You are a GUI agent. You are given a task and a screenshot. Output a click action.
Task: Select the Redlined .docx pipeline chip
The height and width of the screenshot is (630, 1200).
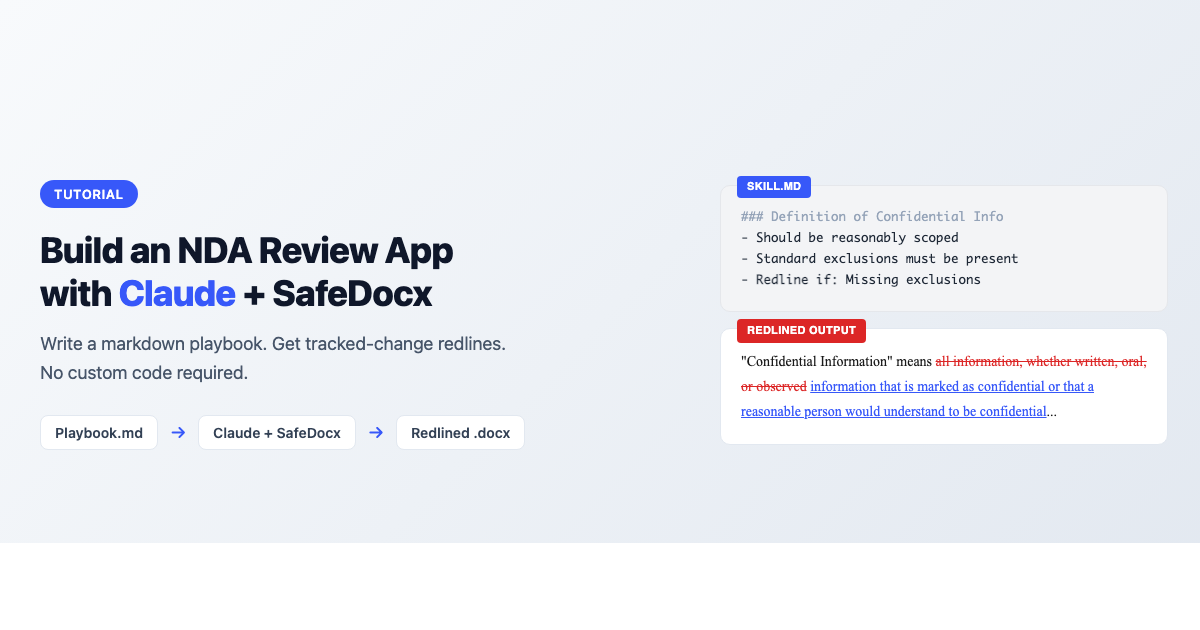(x=460, y=432)
